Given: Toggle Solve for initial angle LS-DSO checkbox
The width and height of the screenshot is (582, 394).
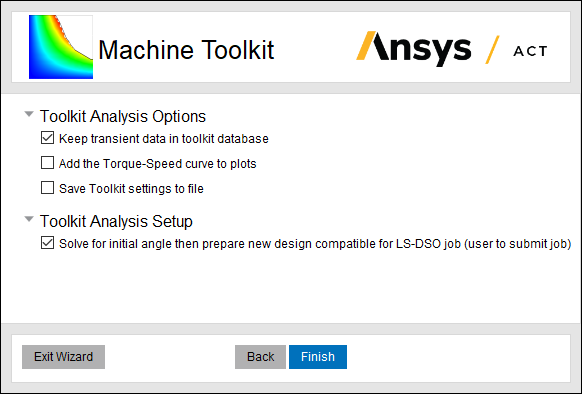Looking at the screenshot, I should click(x=47, y=243).
